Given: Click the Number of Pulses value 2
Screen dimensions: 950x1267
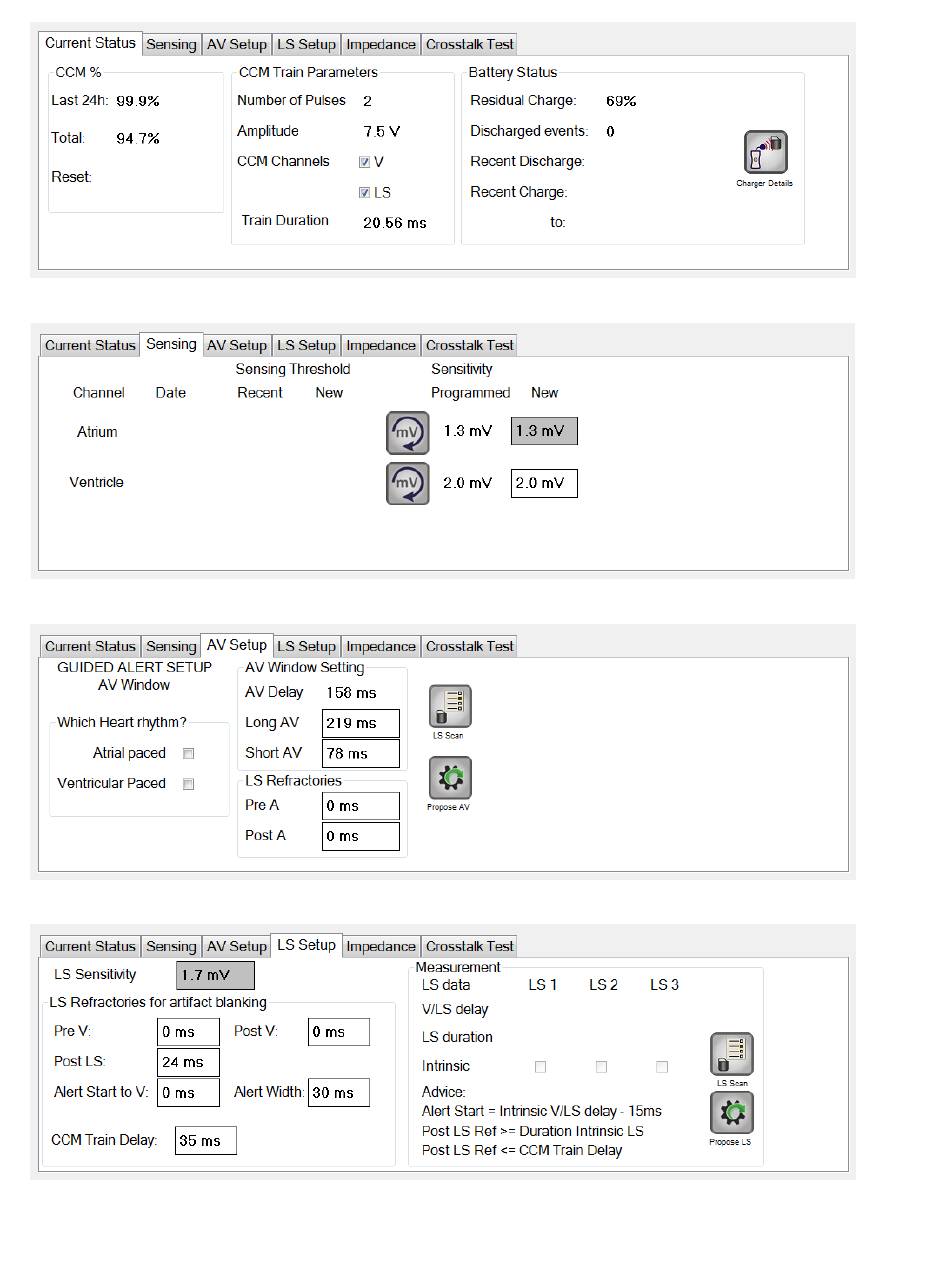Looking at the screenshot, I should (367, 101).
